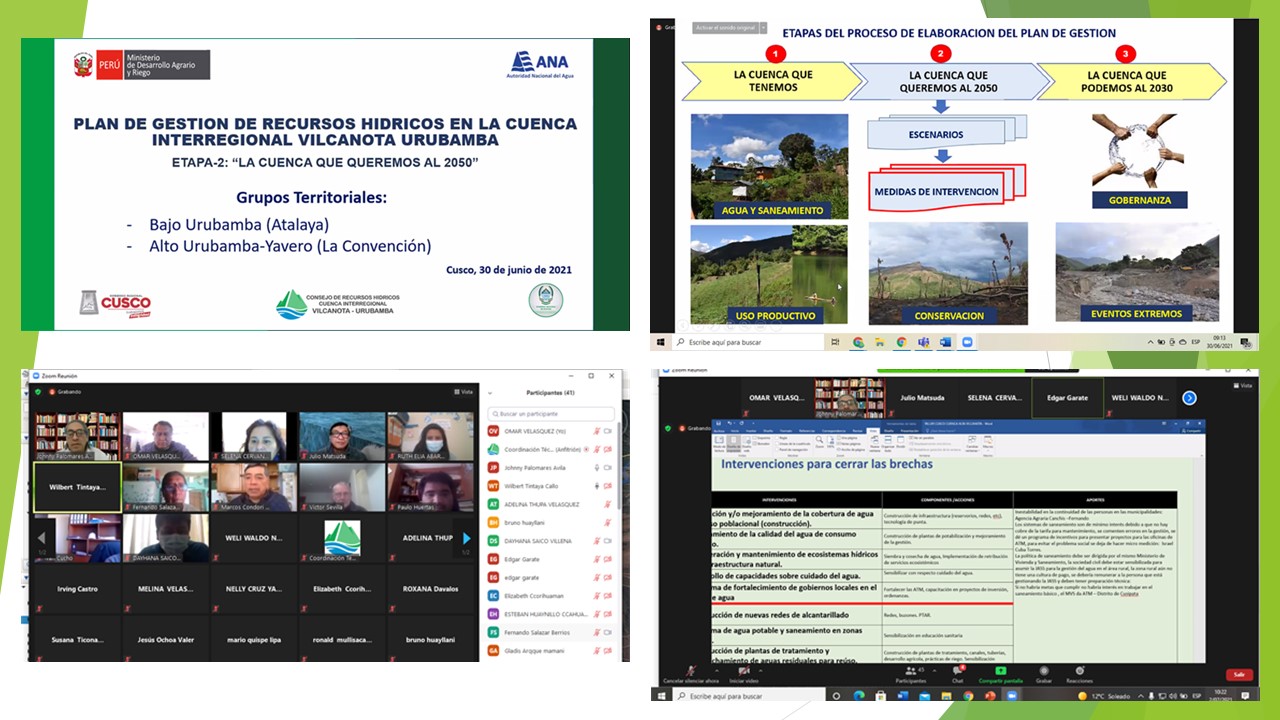Click microphone icon on Johnny Palomares Avila row
The height and width of the screenshot is (720, 1280).
[x=597, y=468]
